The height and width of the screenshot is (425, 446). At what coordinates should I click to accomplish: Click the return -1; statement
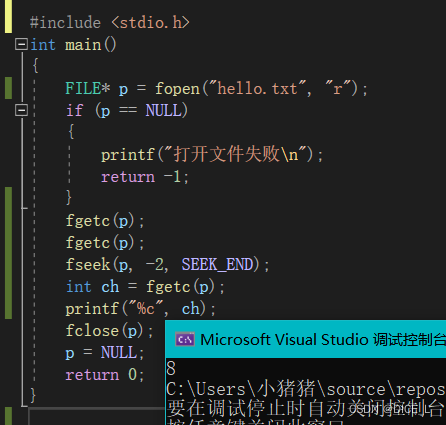[145, 177]
